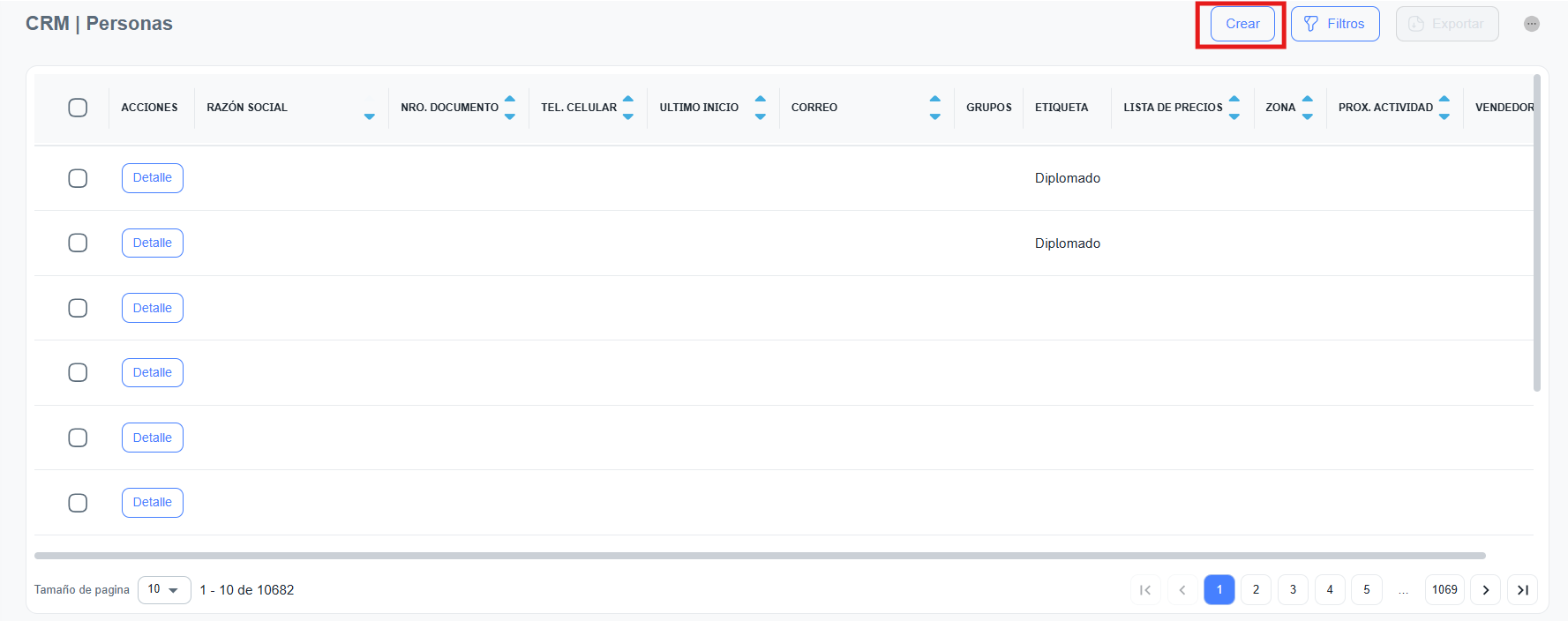Sort by Zona column arrows

coord(1308,108)
